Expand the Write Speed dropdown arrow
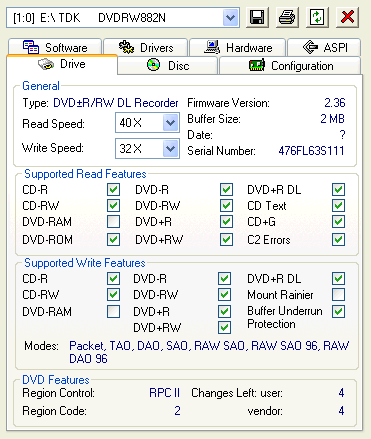 click(171, 148)
